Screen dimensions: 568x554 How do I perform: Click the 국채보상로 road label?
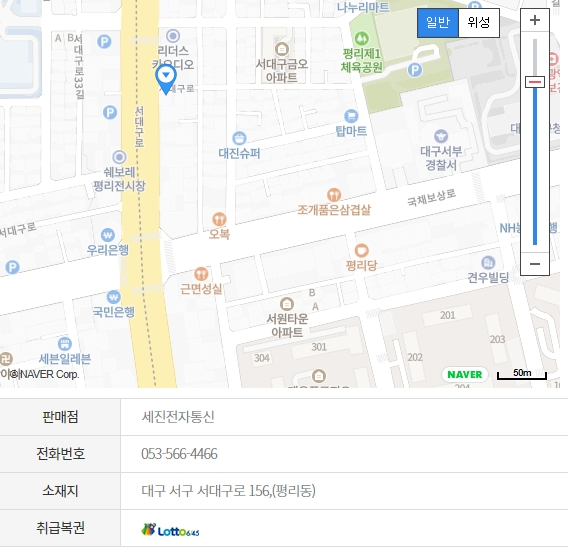click(x=431, y=197)
